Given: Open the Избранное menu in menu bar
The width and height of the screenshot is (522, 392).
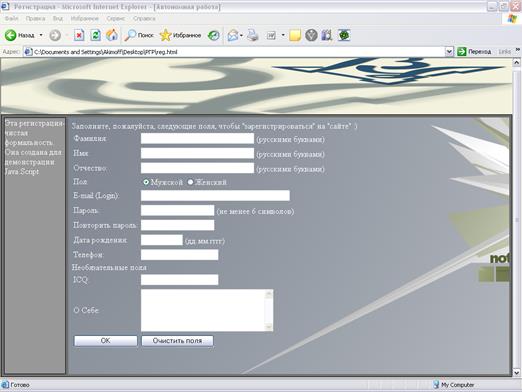Looking at the screenshot, I should 85,18.
